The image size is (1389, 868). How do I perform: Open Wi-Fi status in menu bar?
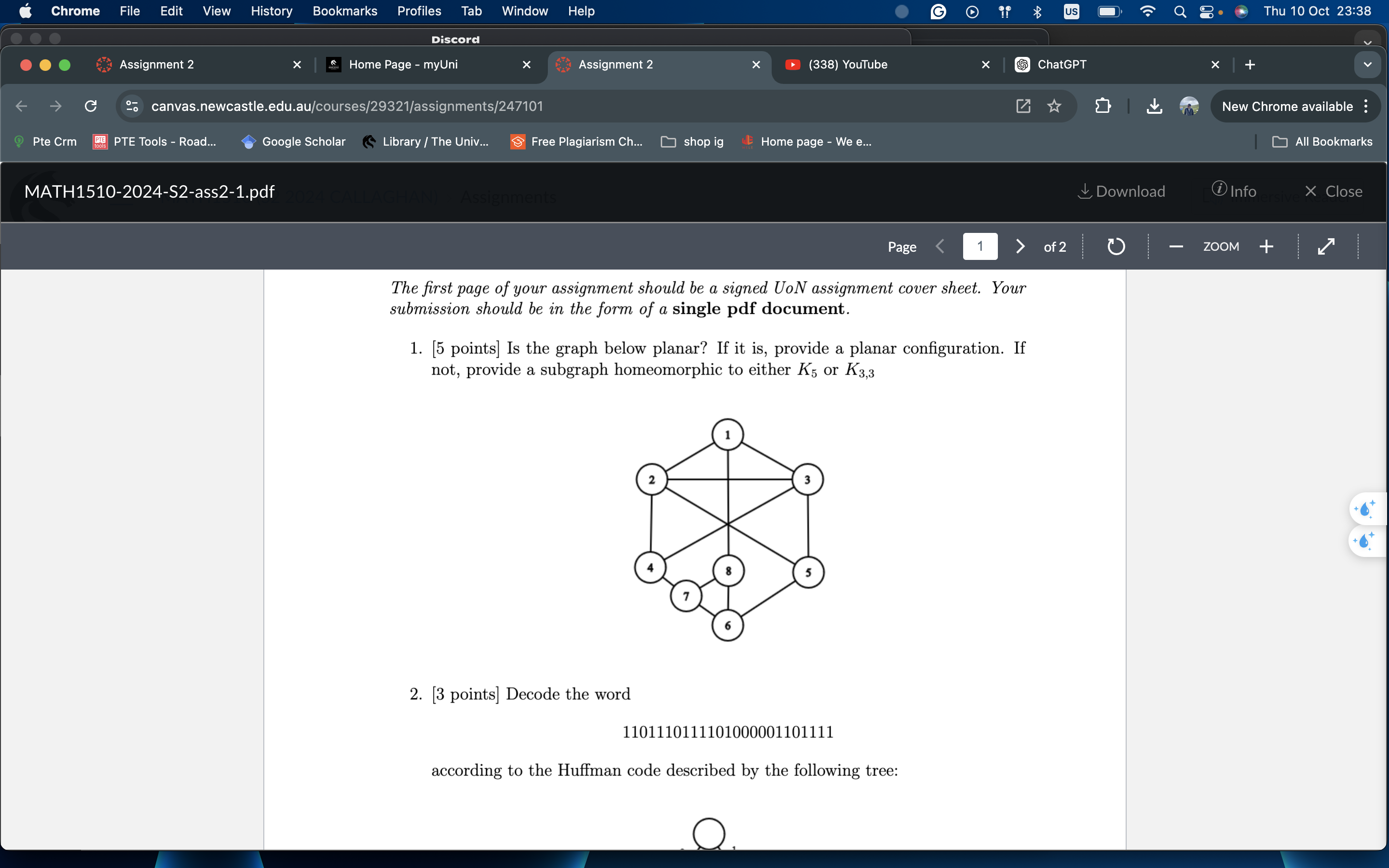pos(1147,11)
